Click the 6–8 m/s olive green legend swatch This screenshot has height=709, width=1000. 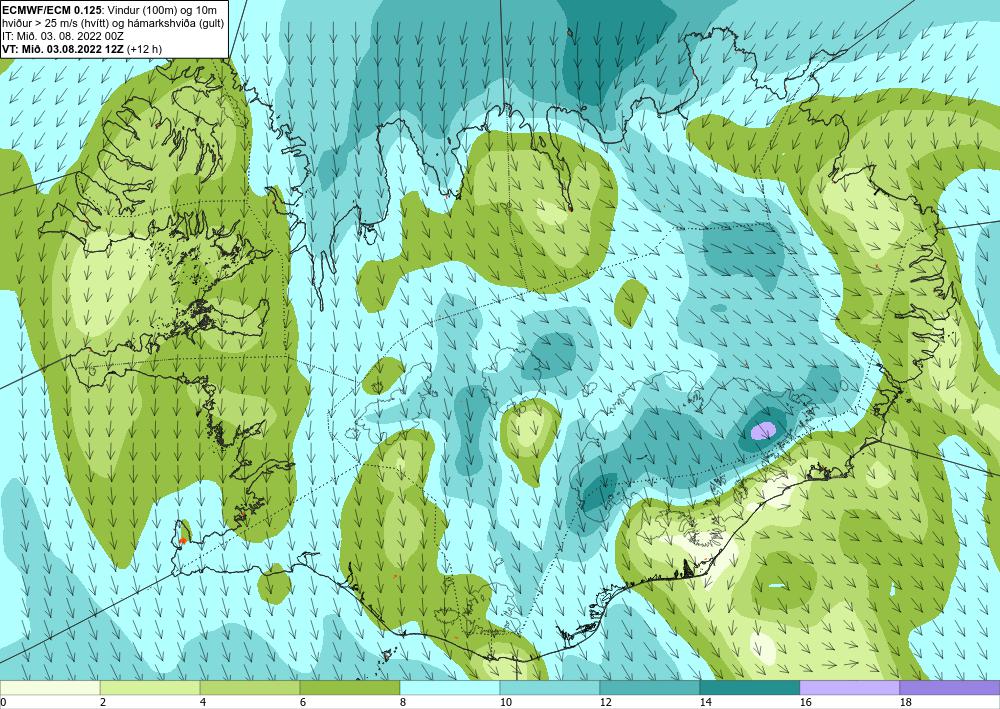(349, 688)
